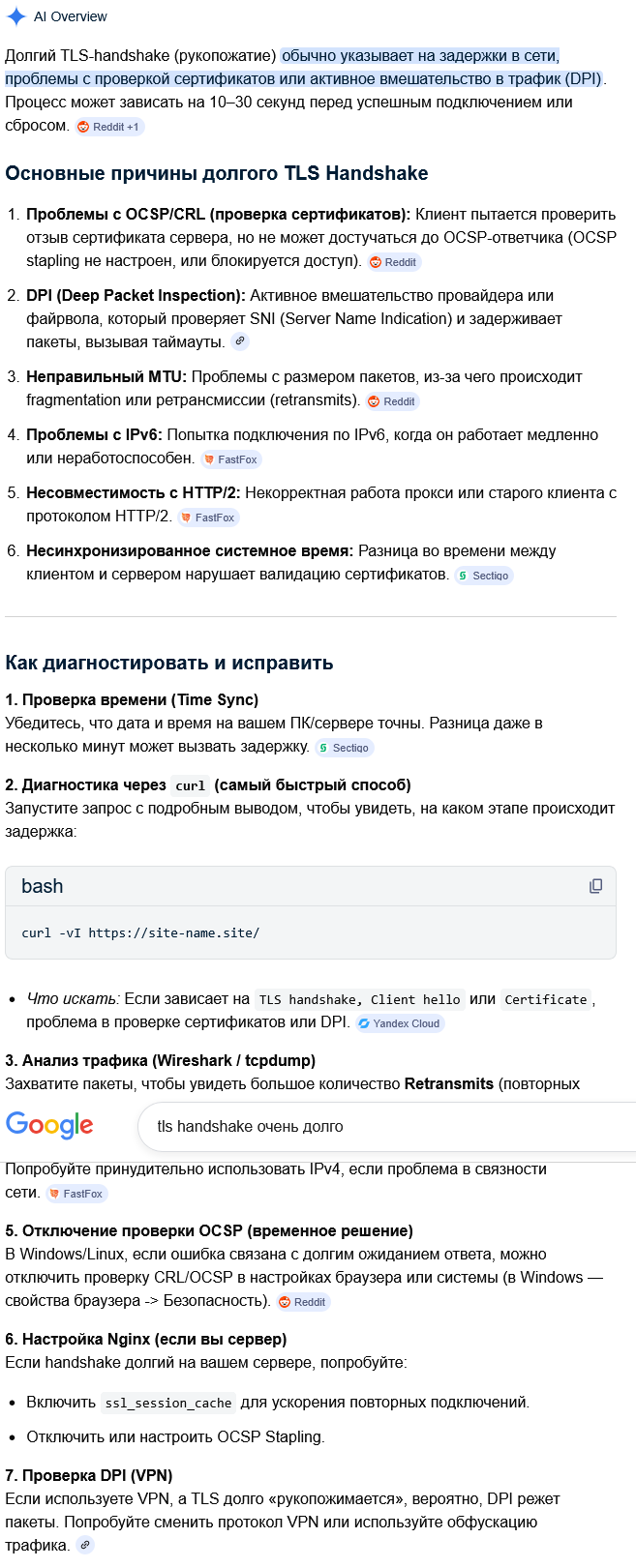Open Reddit source for MTU problem

392,401
